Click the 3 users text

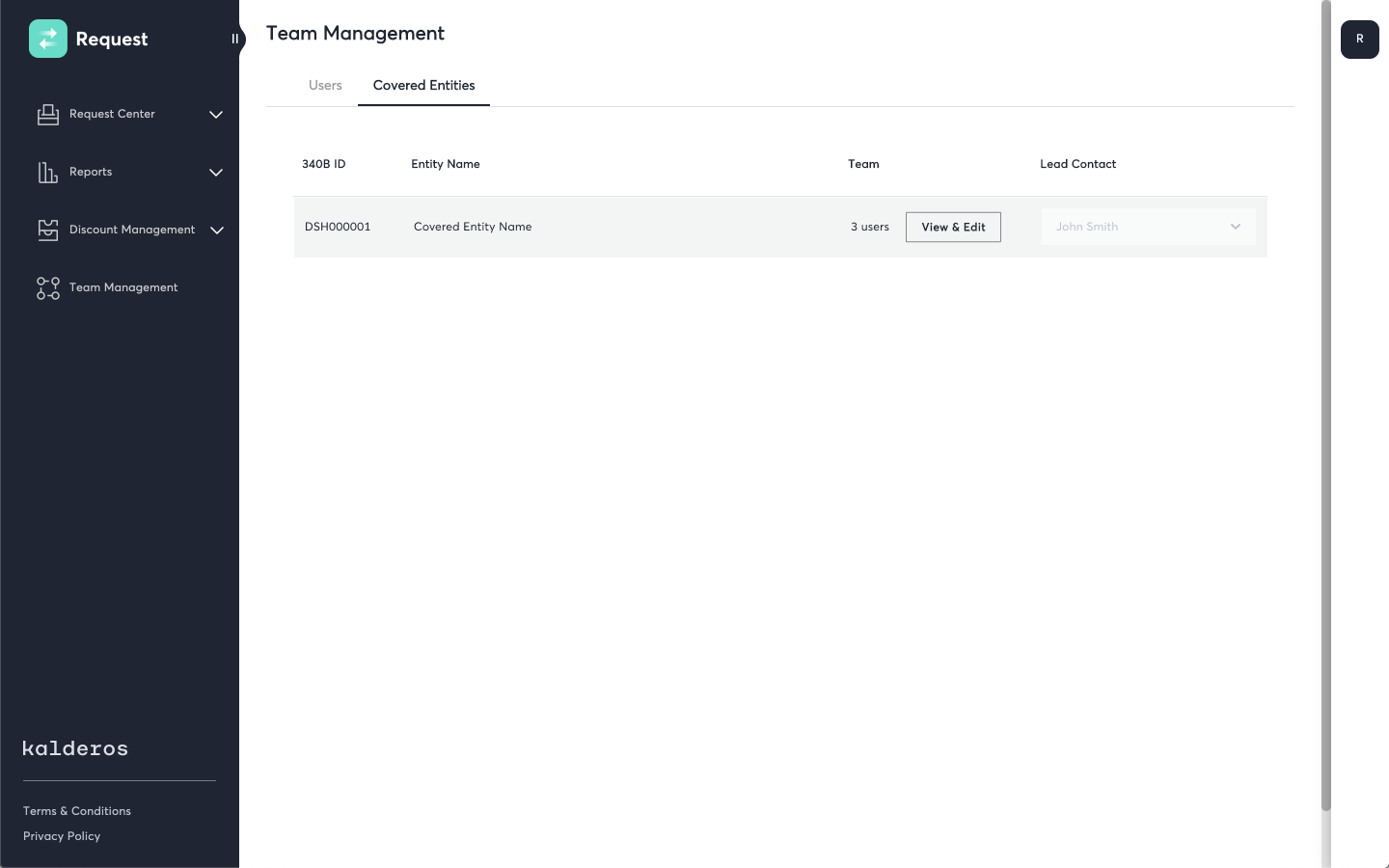(870, 227)
